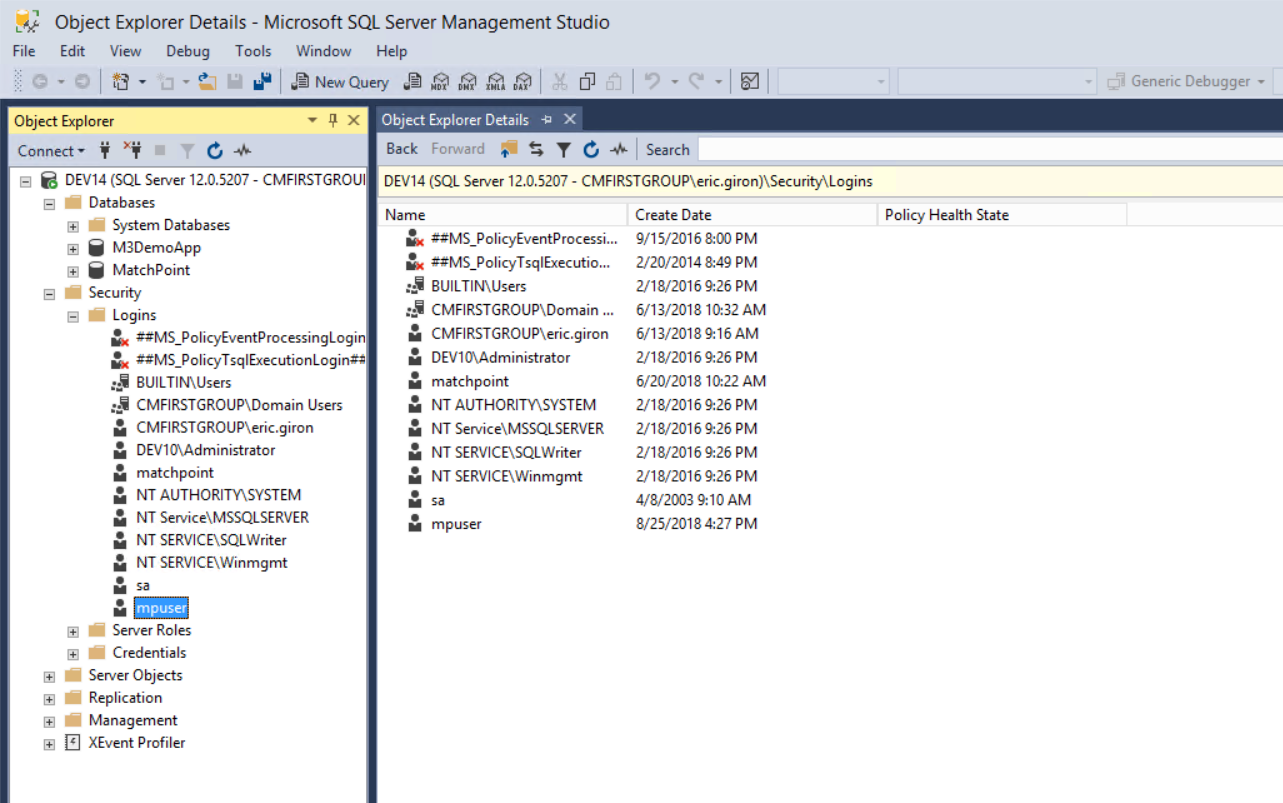Click the Search input field
Viewport: 1283px width, 803px height.
click(990, 149)
